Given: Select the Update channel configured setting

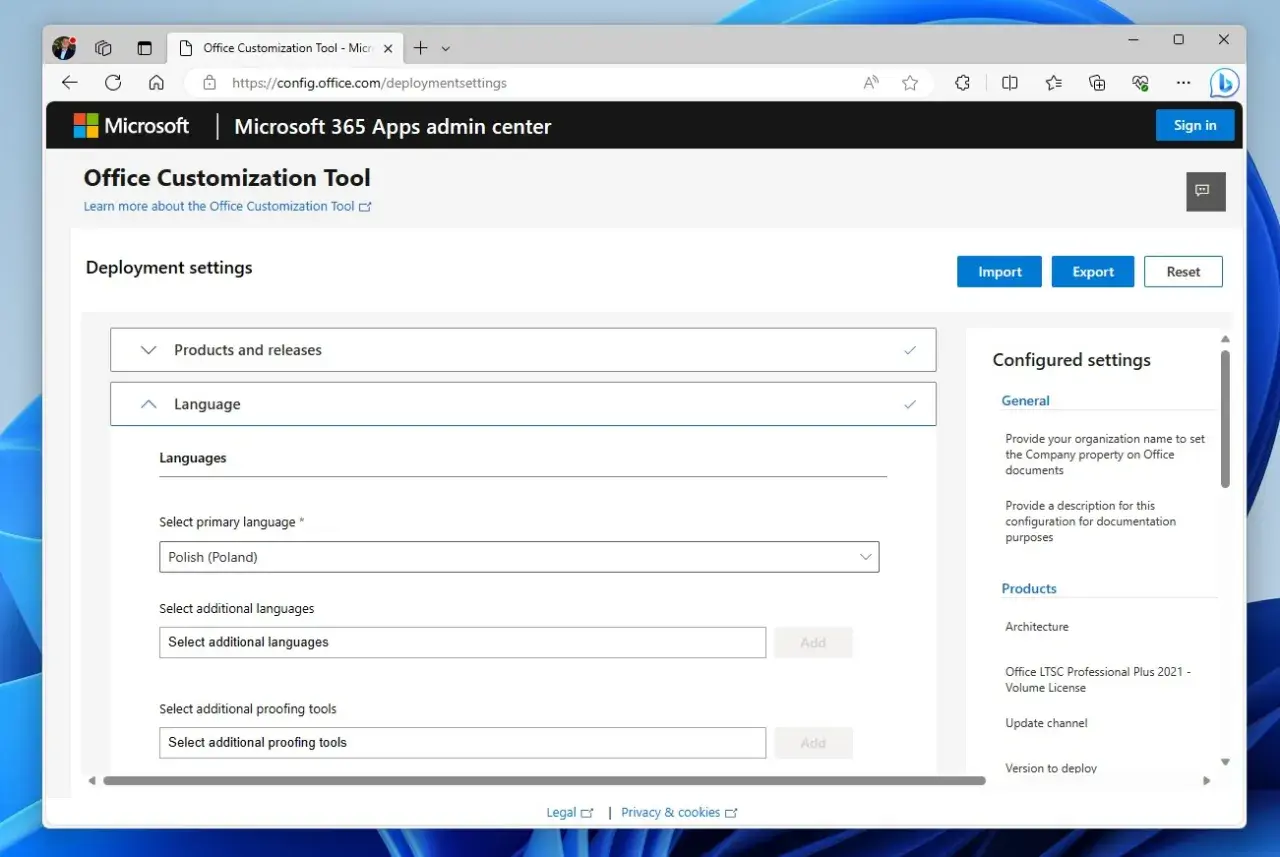Looking at the screenshot, I should 1046,723.
